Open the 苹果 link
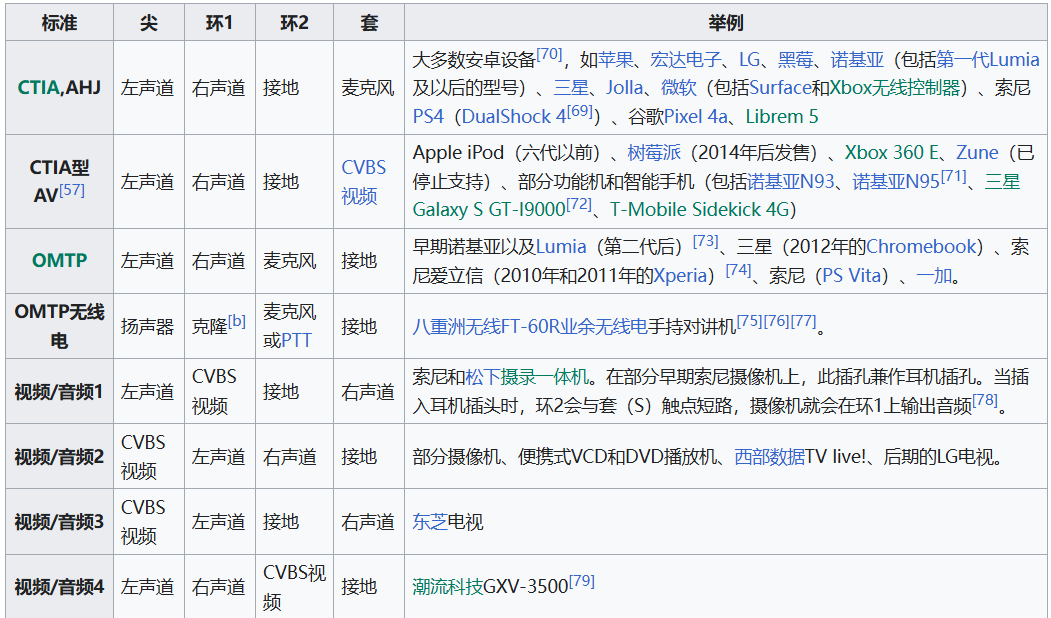Screen dimensions: 1051x618 pos(615,60)
